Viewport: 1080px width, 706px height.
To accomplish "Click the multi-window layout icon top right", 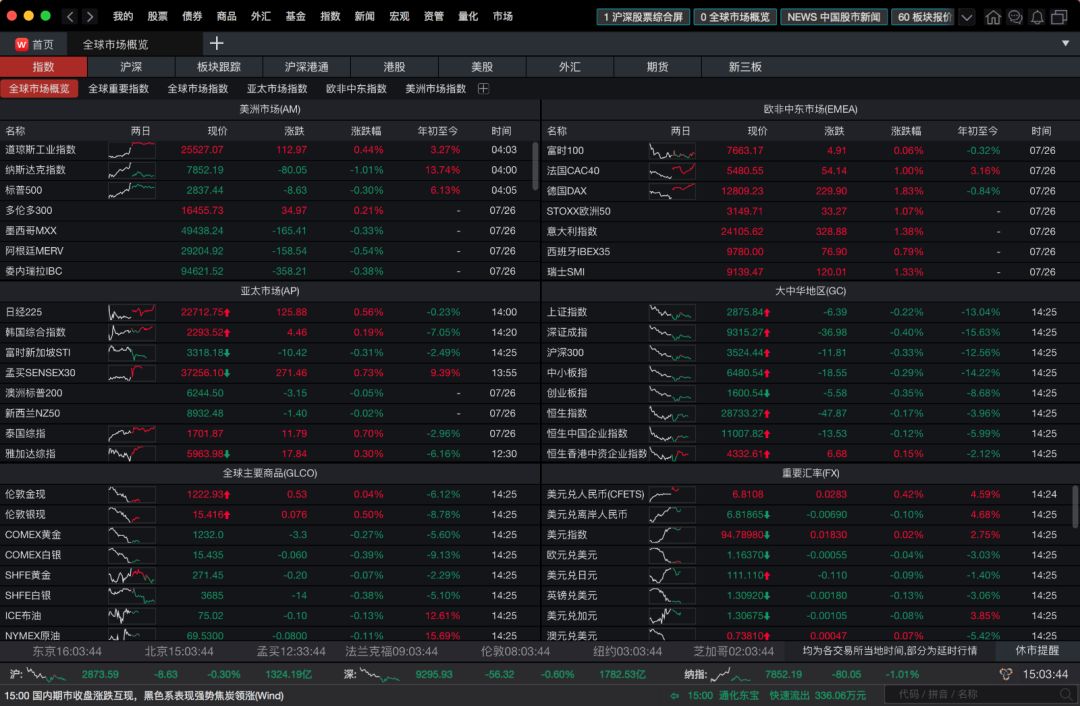I will click(1059, 16).
